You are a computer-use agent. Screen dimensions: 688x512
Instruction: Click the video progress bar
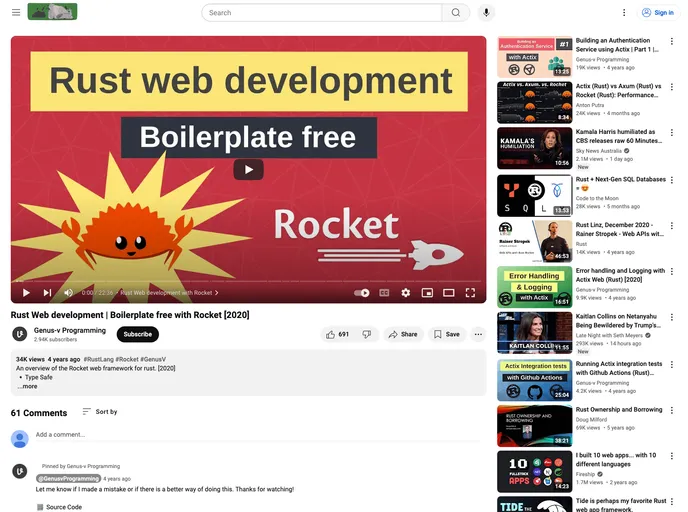tap(248, 281)
